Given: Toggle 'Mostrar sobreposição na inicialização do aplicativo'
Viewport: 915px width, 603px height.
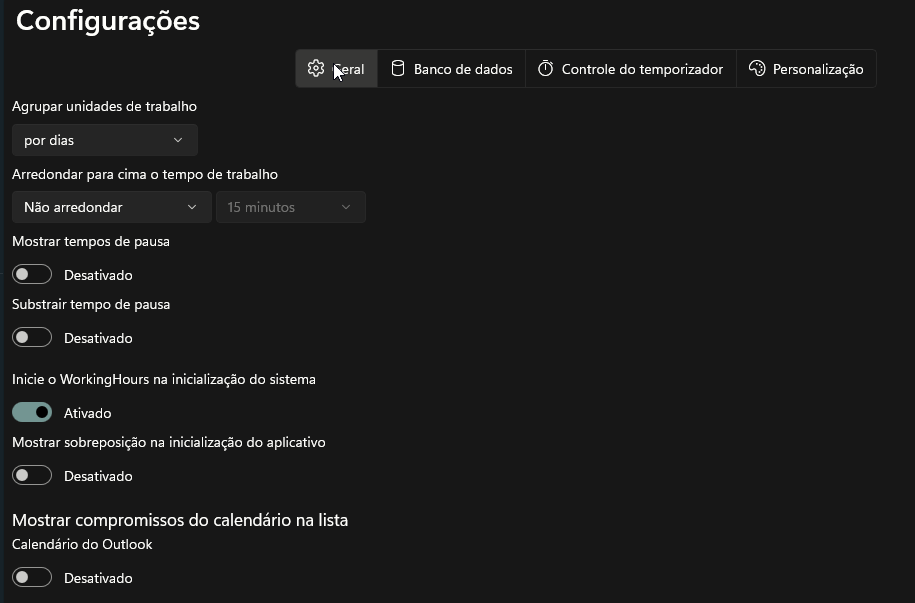Looking at the screenshot, I should [x=32, y=475].
